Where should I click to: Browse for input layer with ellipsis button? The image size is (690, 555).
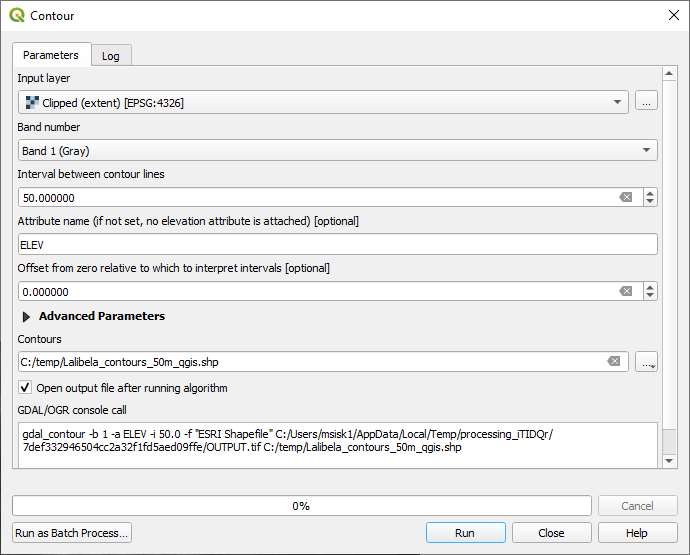coord(646,102)
